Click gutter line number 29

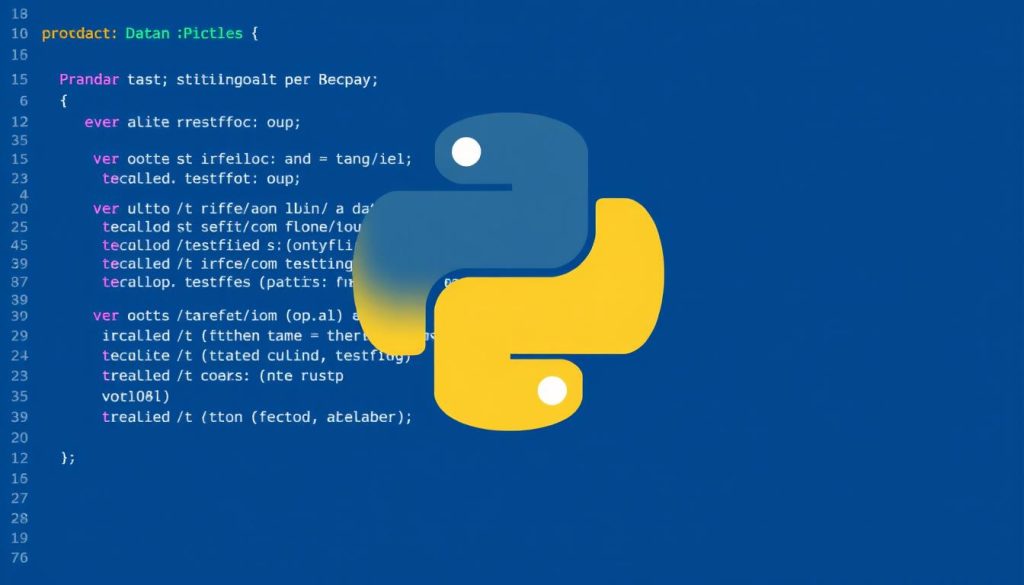tap(20, 336)
